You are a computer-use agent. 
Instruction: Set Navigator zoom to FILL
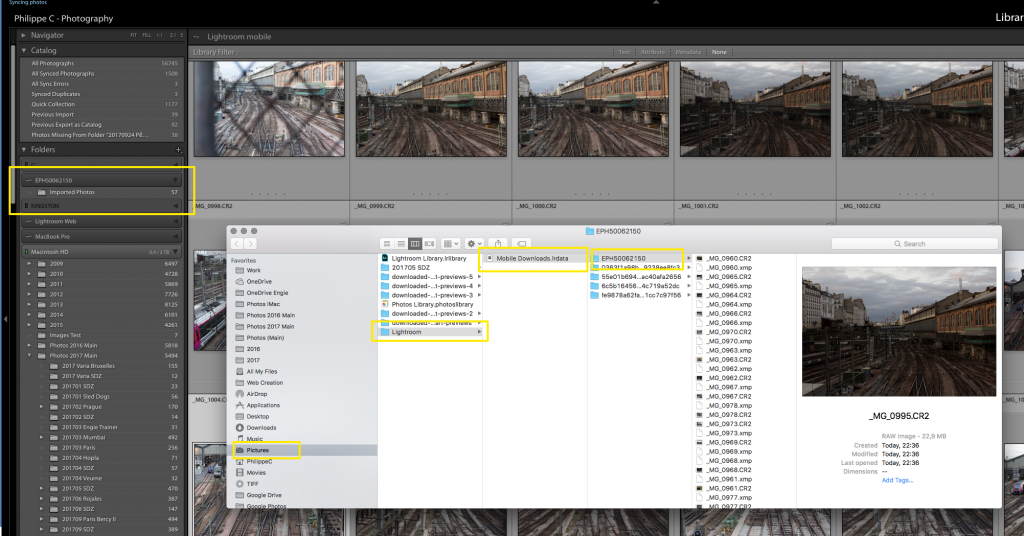147,35
